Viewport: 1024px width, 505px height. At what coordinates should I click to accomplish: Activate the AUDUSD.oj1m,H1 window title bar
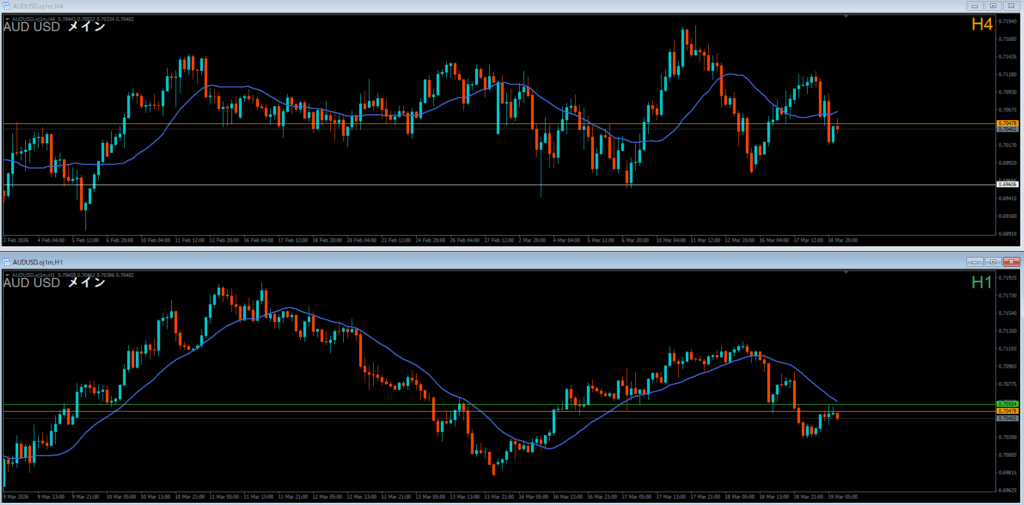coord(400,261)
